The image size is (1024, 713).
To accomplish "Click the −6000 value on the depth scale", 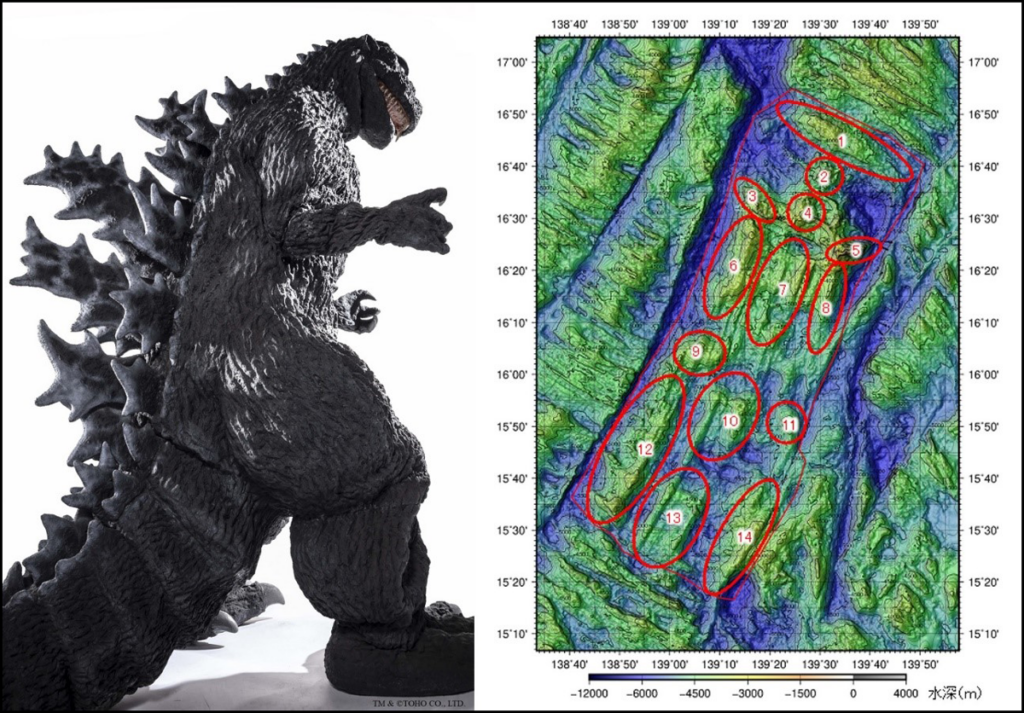I will (643, 693).
